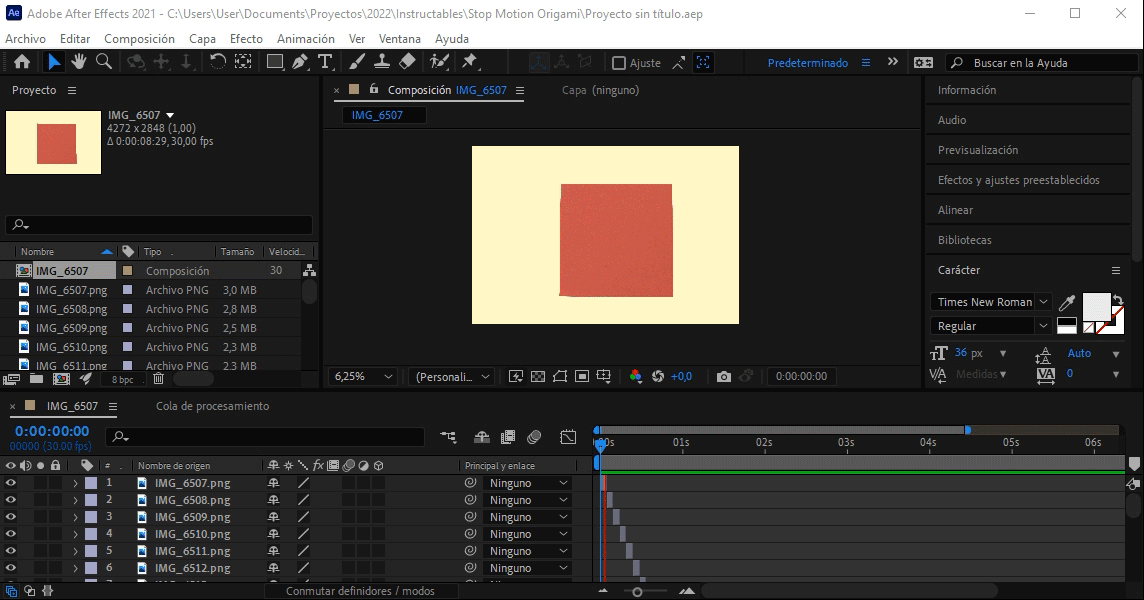Screen dimensions: 1144x600
Task: Enable the Ajuste snapping checkbox
Action: (x=619, y=63)
